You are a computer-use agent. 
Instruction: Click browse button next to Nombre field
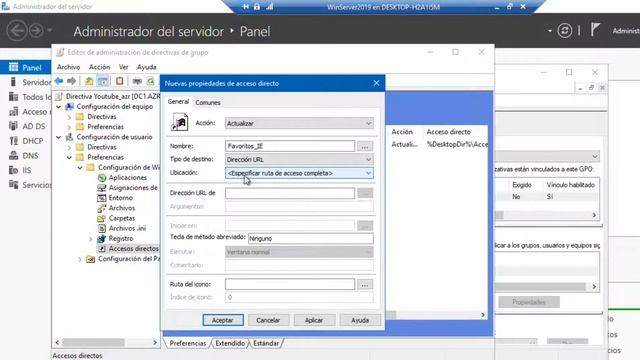(x=365, y=146)
